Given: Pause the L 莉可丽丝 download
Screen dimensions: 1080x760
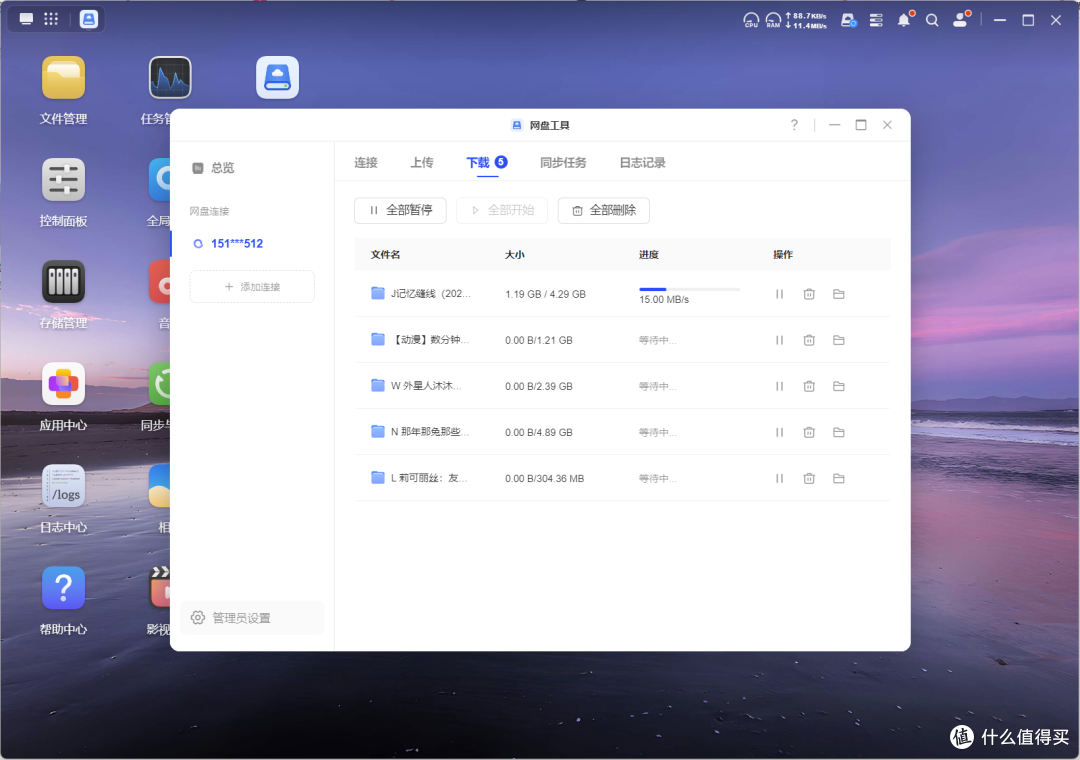Looking at the screenshot, I should pyautogui.click(x=780, y=478).
